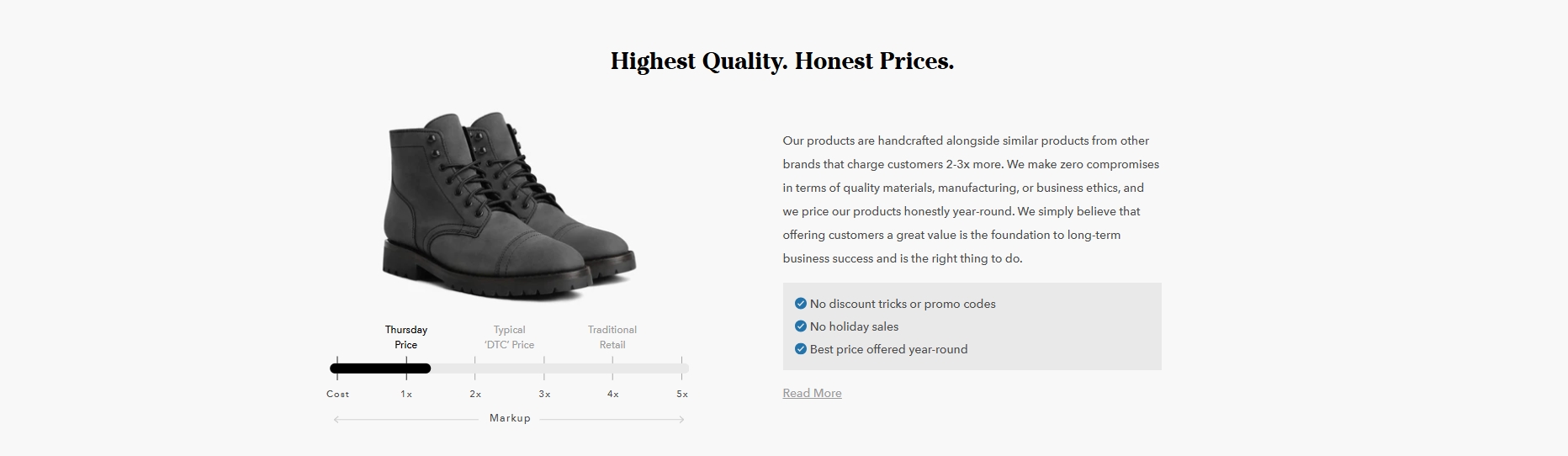This screenshot has width=1568, height=456.
Task: Click the checkmark icon beside No holiday sales
Action: [800, 326]
